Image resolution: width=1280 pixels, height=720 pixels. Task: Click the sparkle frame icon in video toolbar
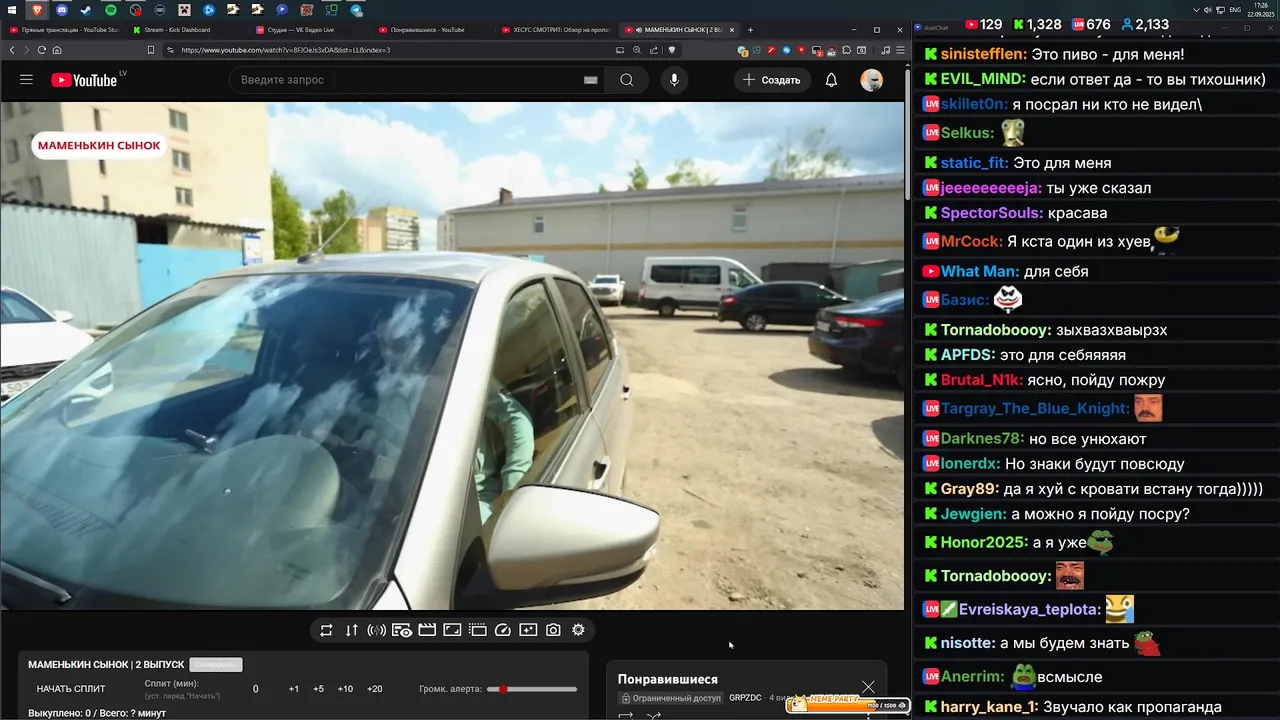point(528,630)
